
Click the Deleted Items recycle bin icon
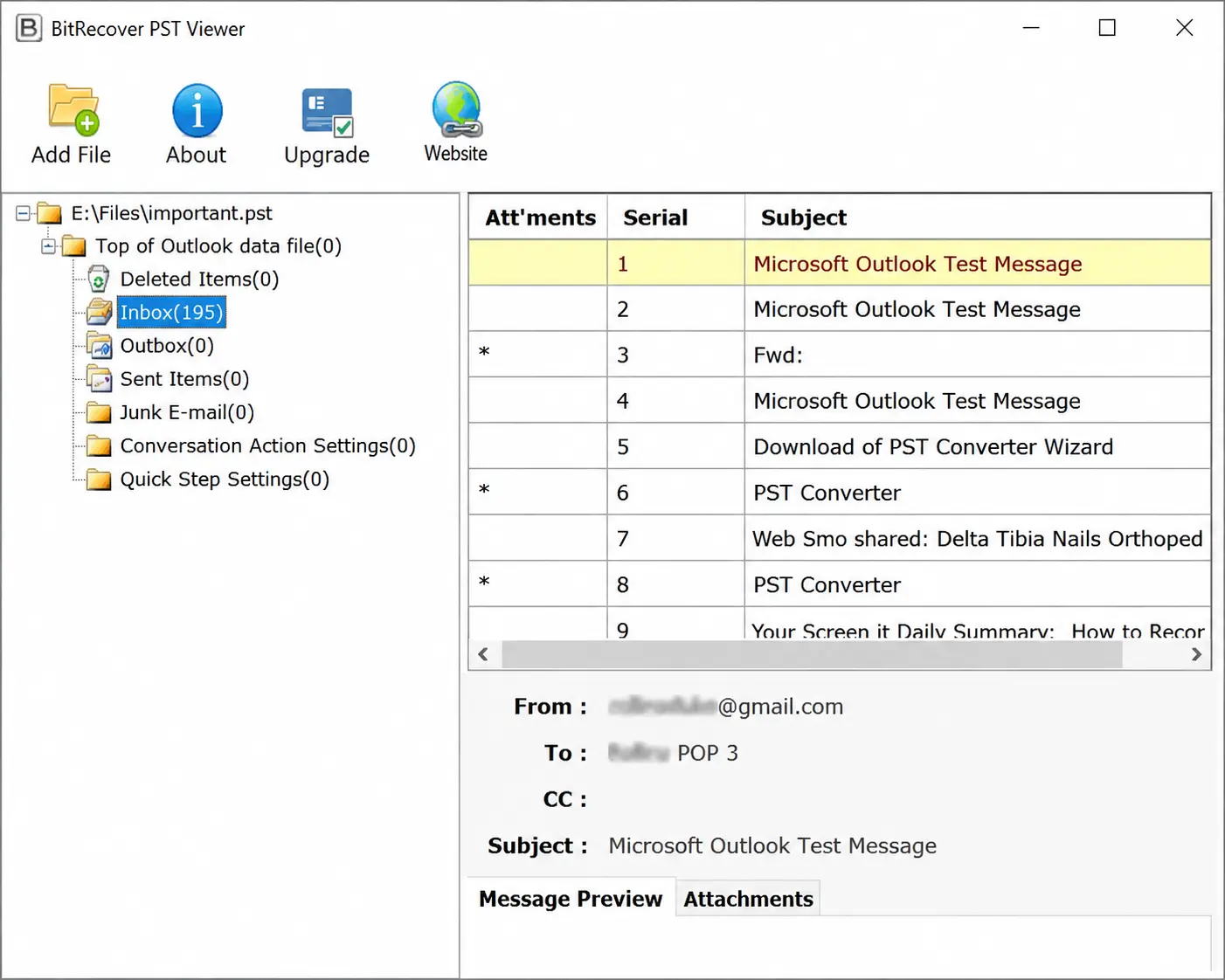pos(99,280)
